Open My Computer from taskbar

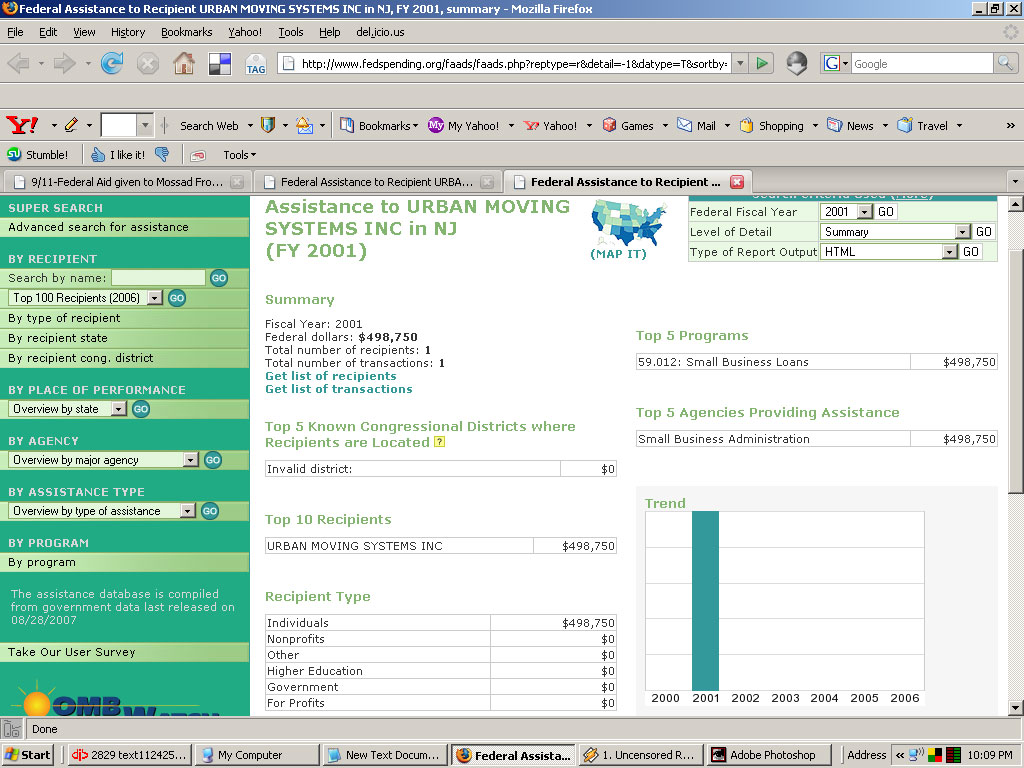[x=257, y=755]
